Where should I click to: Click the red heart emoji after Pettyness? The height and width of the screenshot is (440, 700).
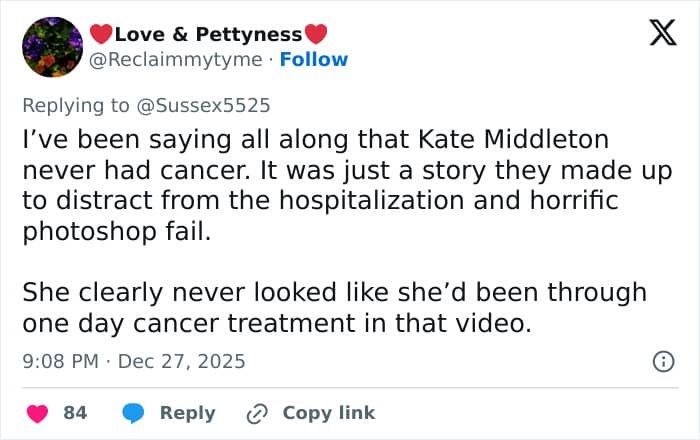tap(316, 34)
